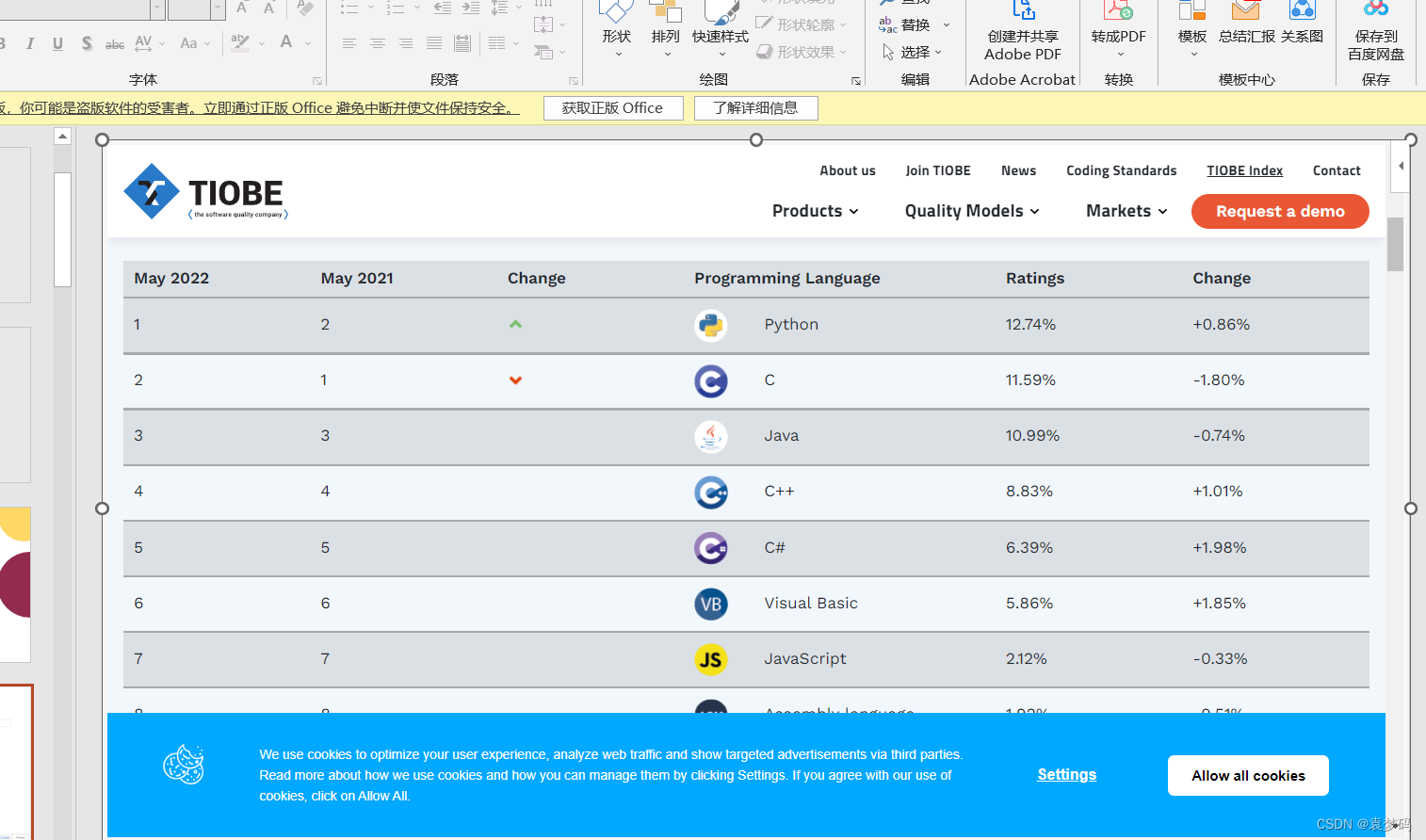The height and width of the screenshot is (840, 1426).
Task: Open the align text vertical options
Action: [549, 24]
